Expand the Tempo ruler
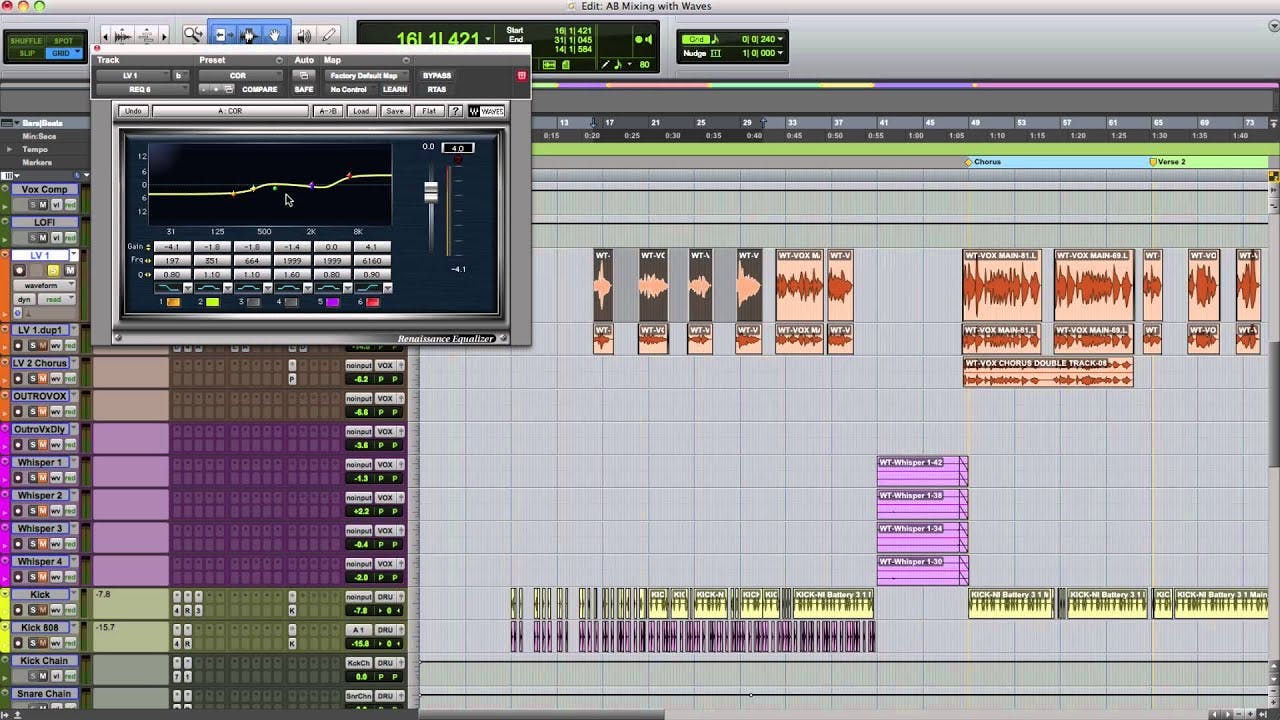Viewport: 1280px width, 720px height. tap(10, 149)
